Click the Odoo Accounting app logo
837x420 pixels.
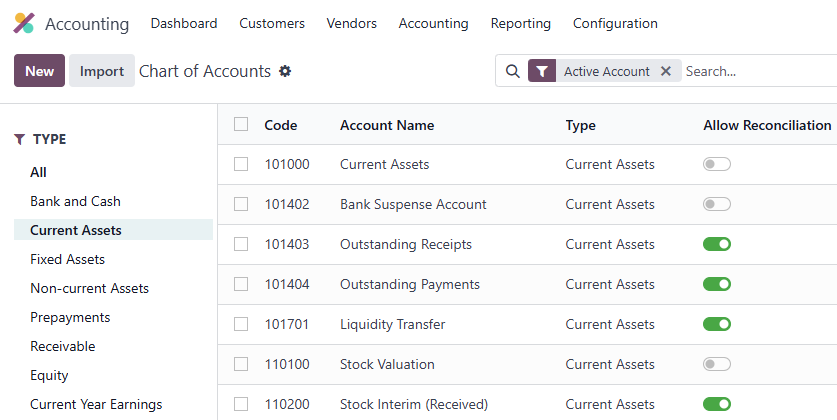24,23
